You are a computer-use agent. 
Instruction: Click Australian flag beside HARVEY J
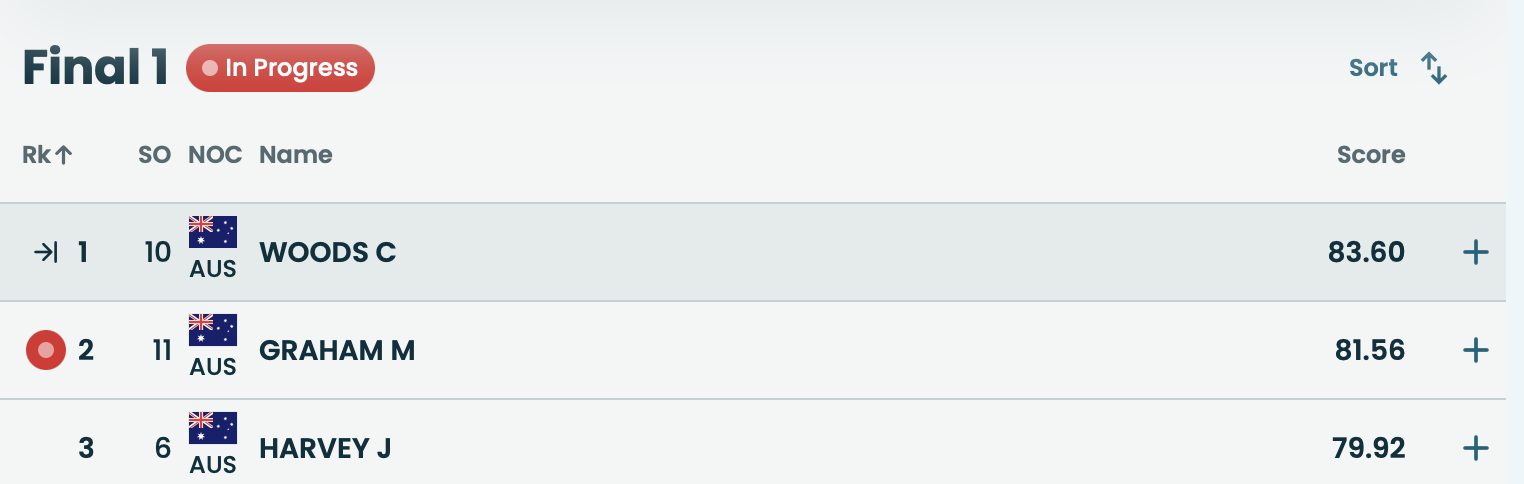[x=213, y=428]
